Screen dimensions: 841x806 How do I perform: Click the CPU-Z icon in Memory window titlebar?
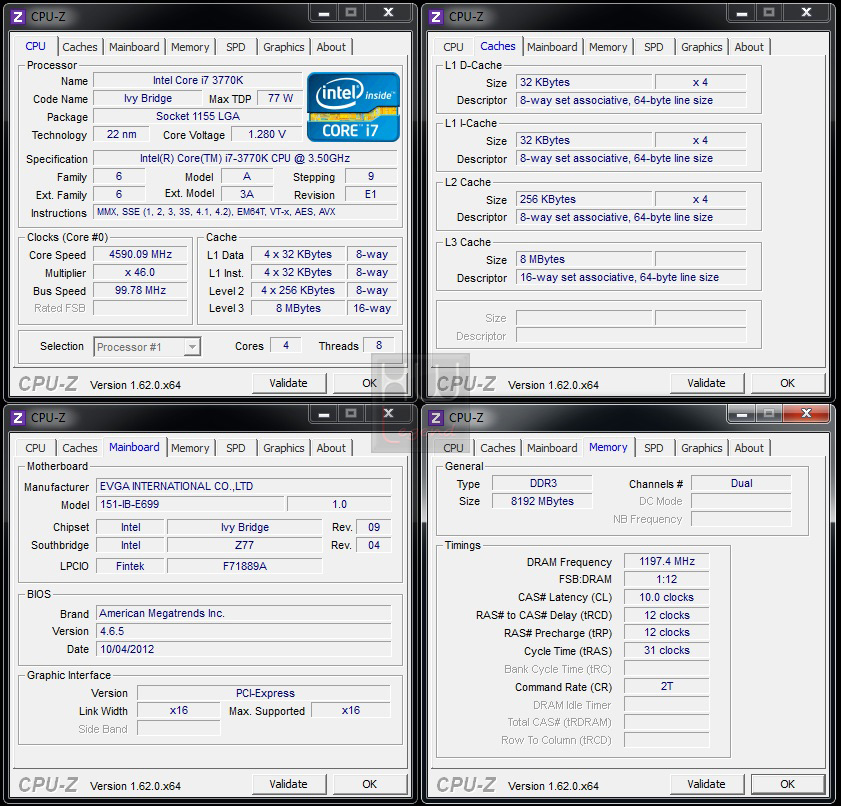436,418
